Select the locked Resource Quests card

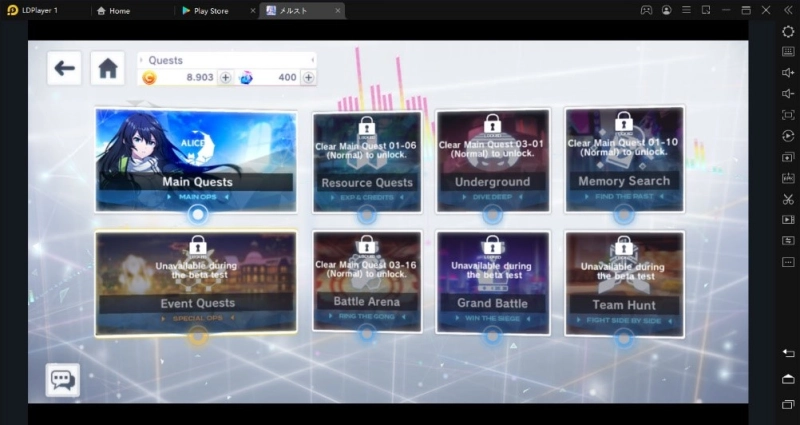coord(367,162)
